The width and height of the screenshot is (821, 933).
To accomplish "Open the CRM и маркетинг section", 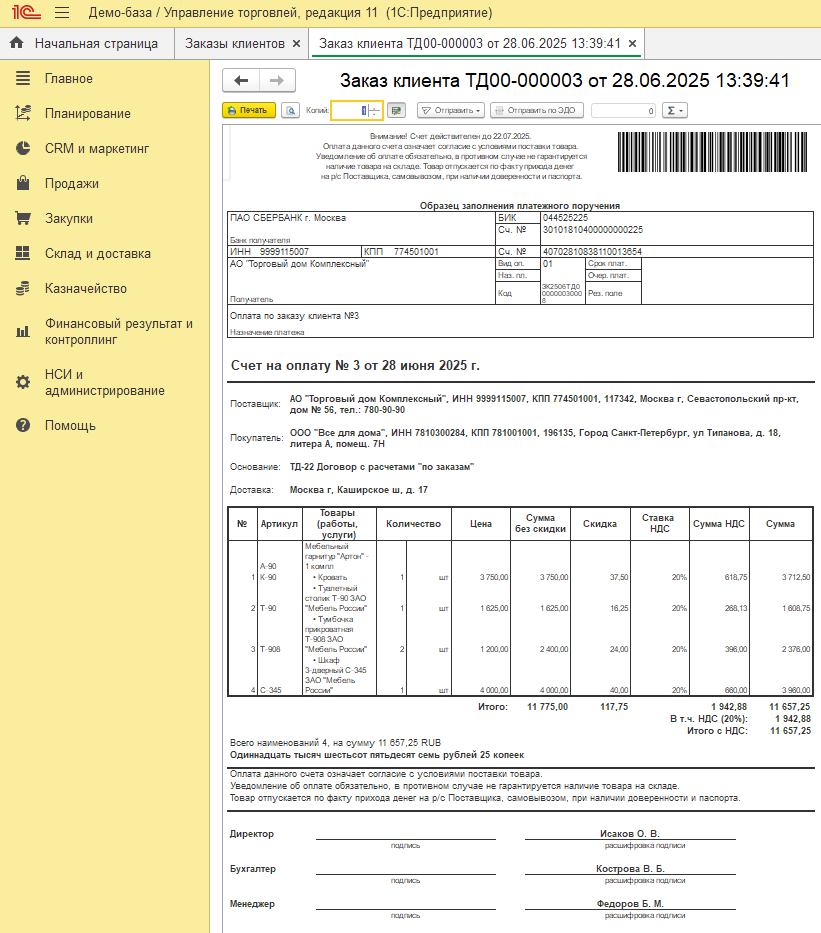I will (x=105, y=148).
